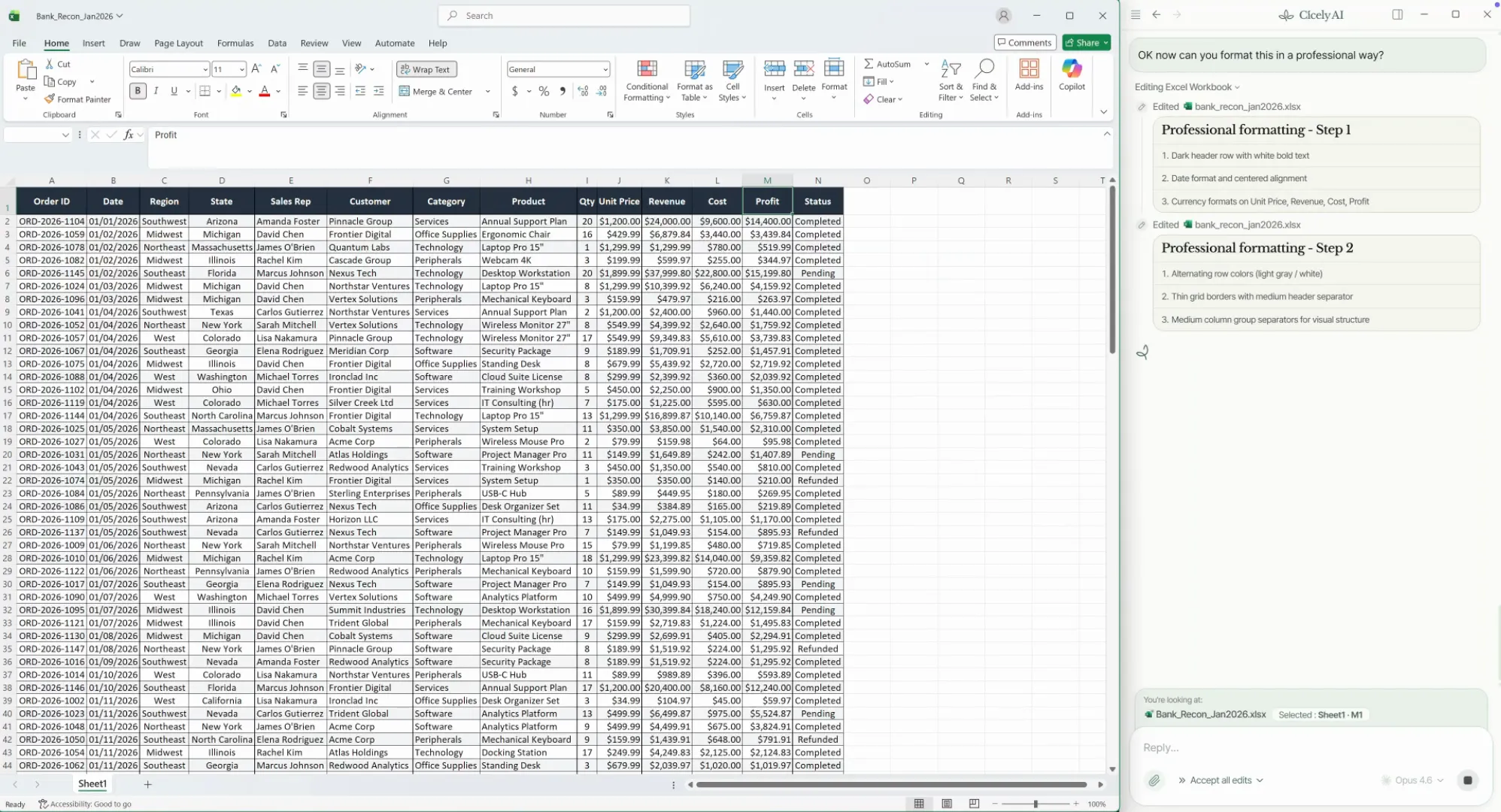Open the Formulas ribbon tab

(x=235, y=43)
